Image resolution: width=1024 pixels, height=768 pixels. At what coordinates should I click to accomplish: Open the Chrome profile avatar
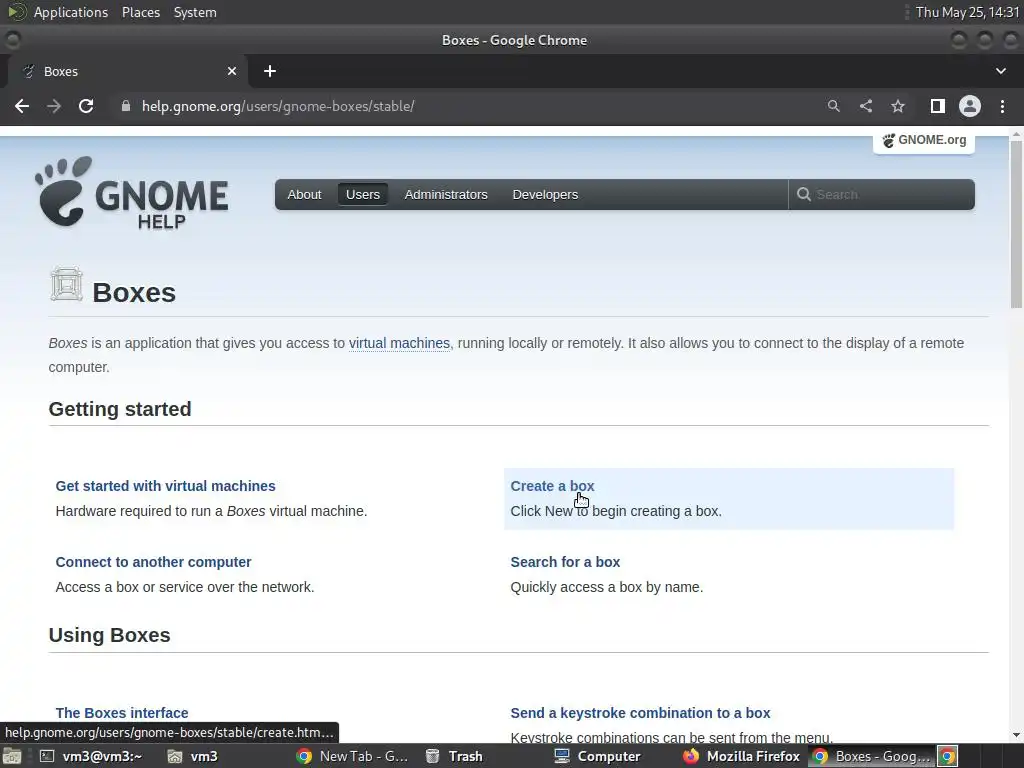pyautogui.click(x=970, y=106)
